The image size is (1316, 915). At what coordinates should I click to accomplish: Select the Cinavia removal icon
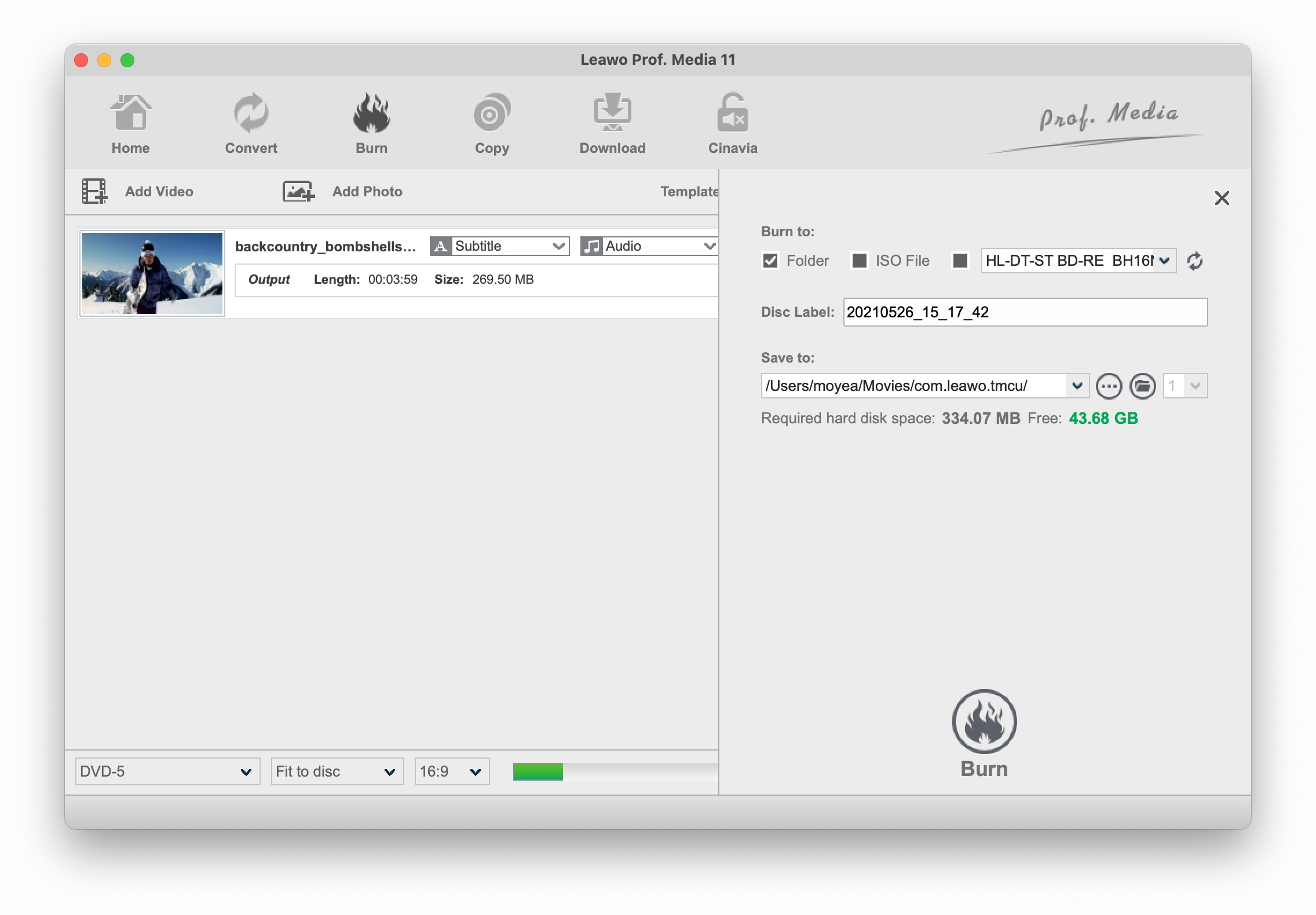pos(732,114)
